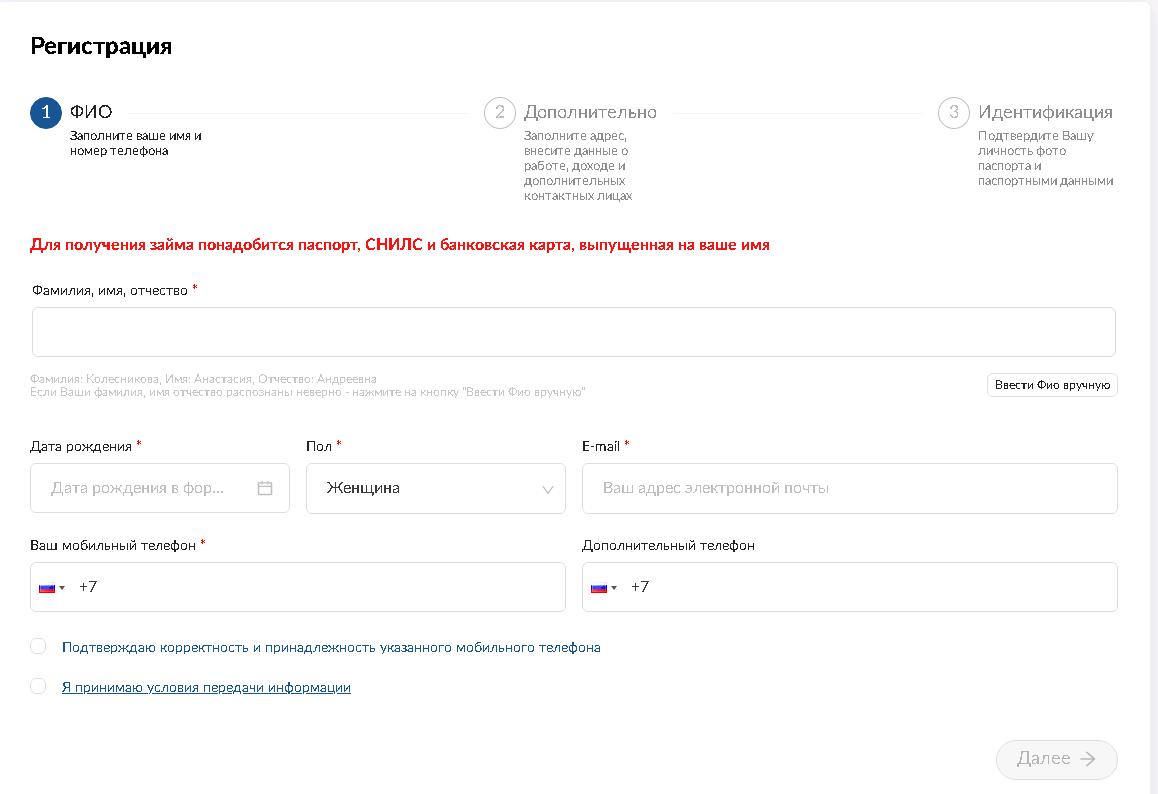This screenshot has width=1158, height=794.
Task: Open the Я принимаю условия передачи информации link
Action: [206, 688]
